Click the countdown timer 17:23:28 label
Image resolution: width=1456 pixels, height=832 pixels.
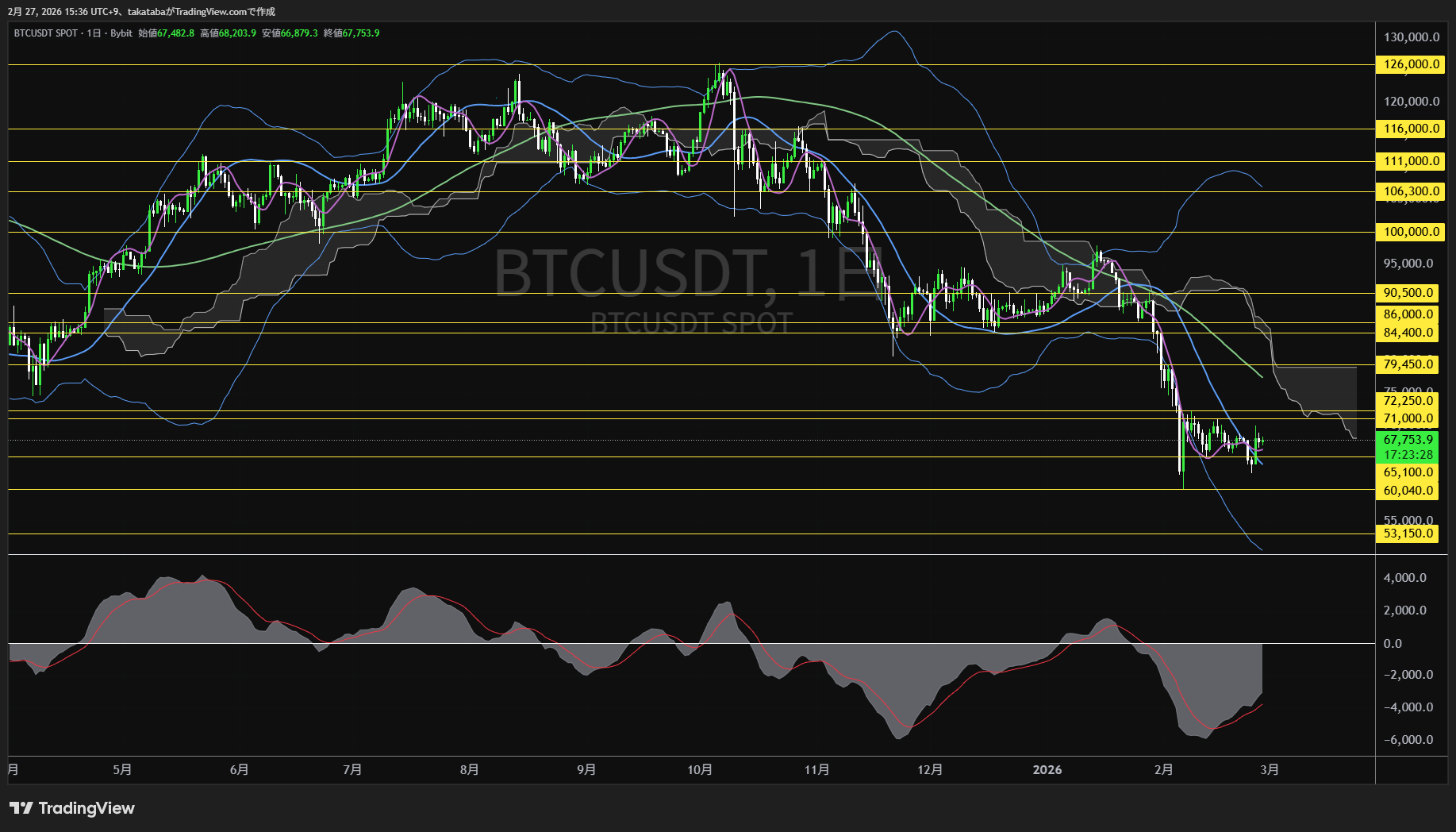[1407, 455]
